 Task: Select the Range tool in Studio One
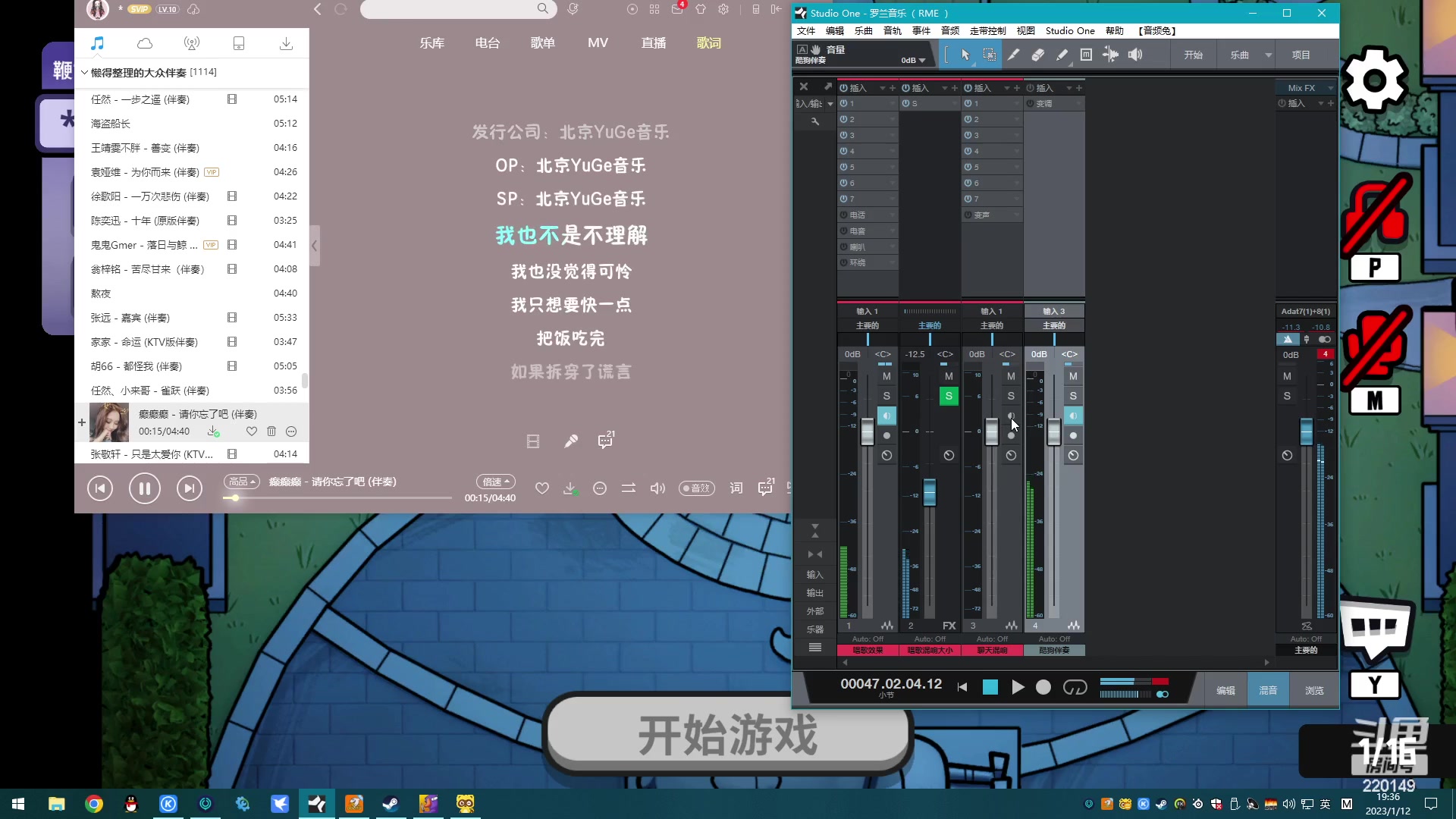pyautogui.click(x=989, y=55)
